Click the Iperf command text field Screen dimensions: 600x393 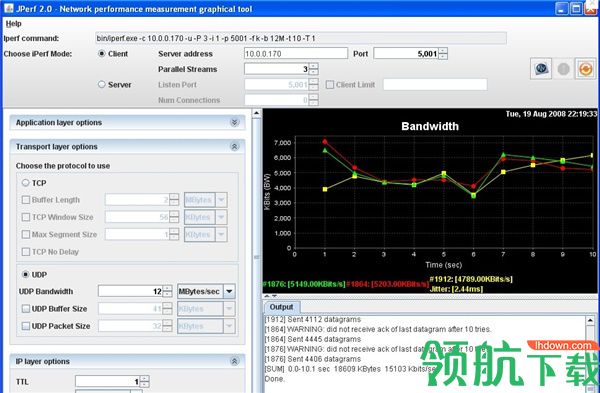pyautogui.click(x=301, y=38)
